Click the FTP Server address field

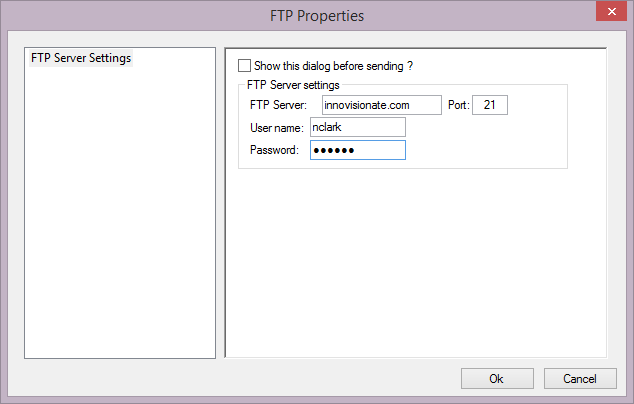tap(381, 105)
